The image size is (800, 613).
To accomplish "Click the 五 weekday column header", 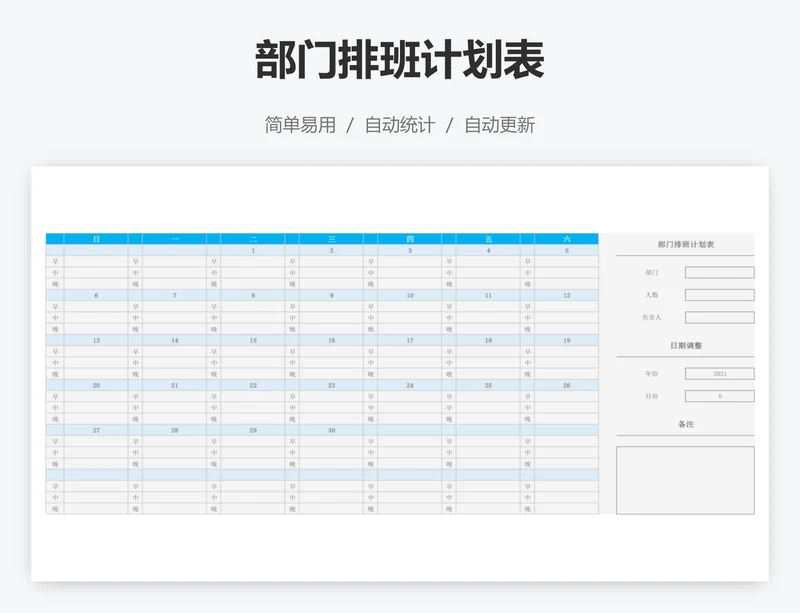I will pos(488,239).
